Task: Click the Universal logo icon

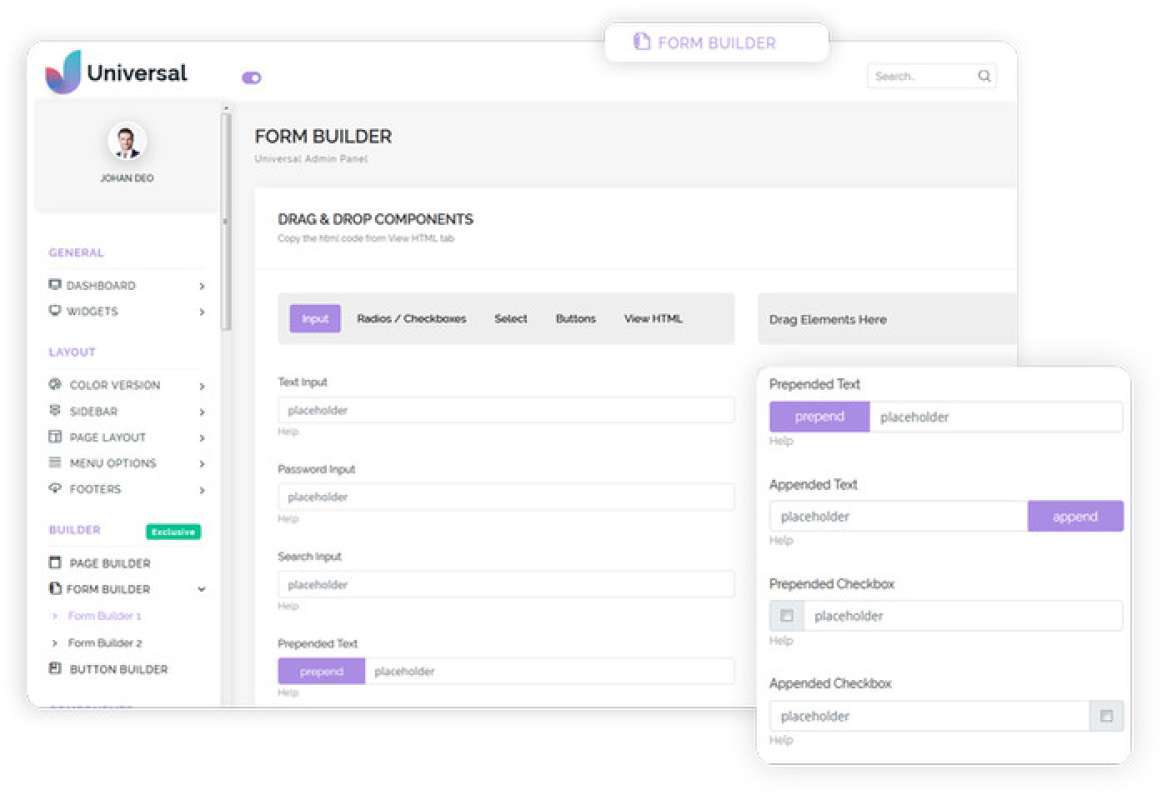Action: pyautogui.click(x=63, y=72)
